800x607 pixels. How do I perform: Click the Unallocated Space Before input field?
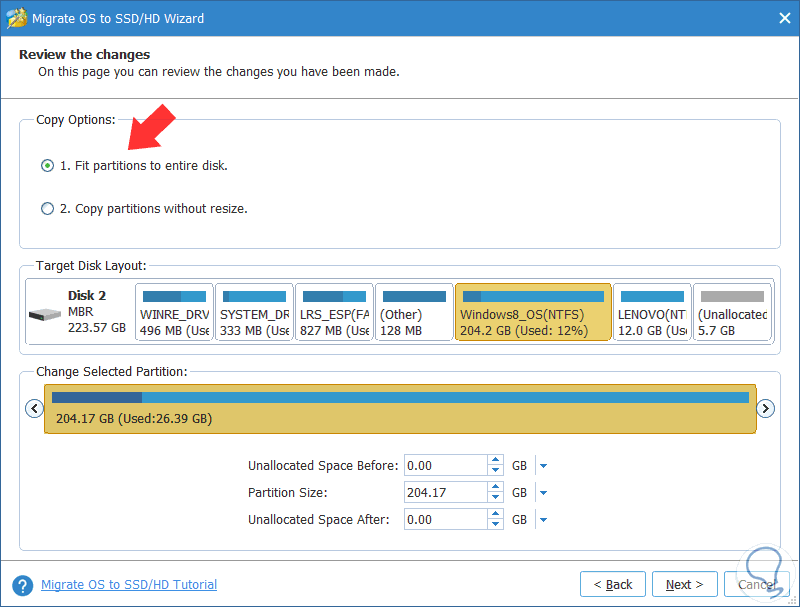click(x=446, y=466)
